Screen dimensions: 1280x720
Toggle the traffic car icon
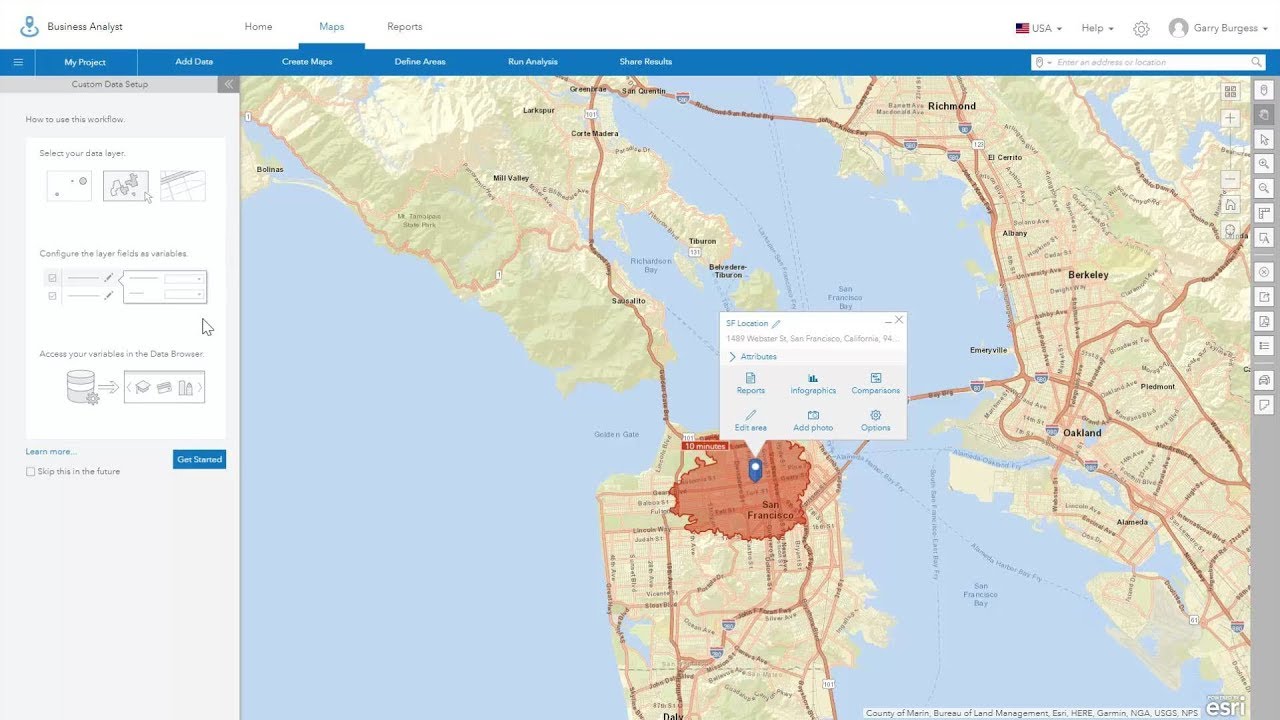1264,380
